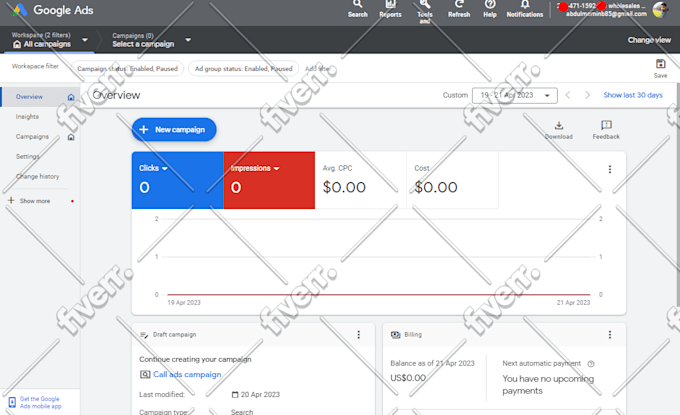Viewport: 680px width, 415px height.
Task: Open the Call ads campaign link
Action: [x=187, y=374]
